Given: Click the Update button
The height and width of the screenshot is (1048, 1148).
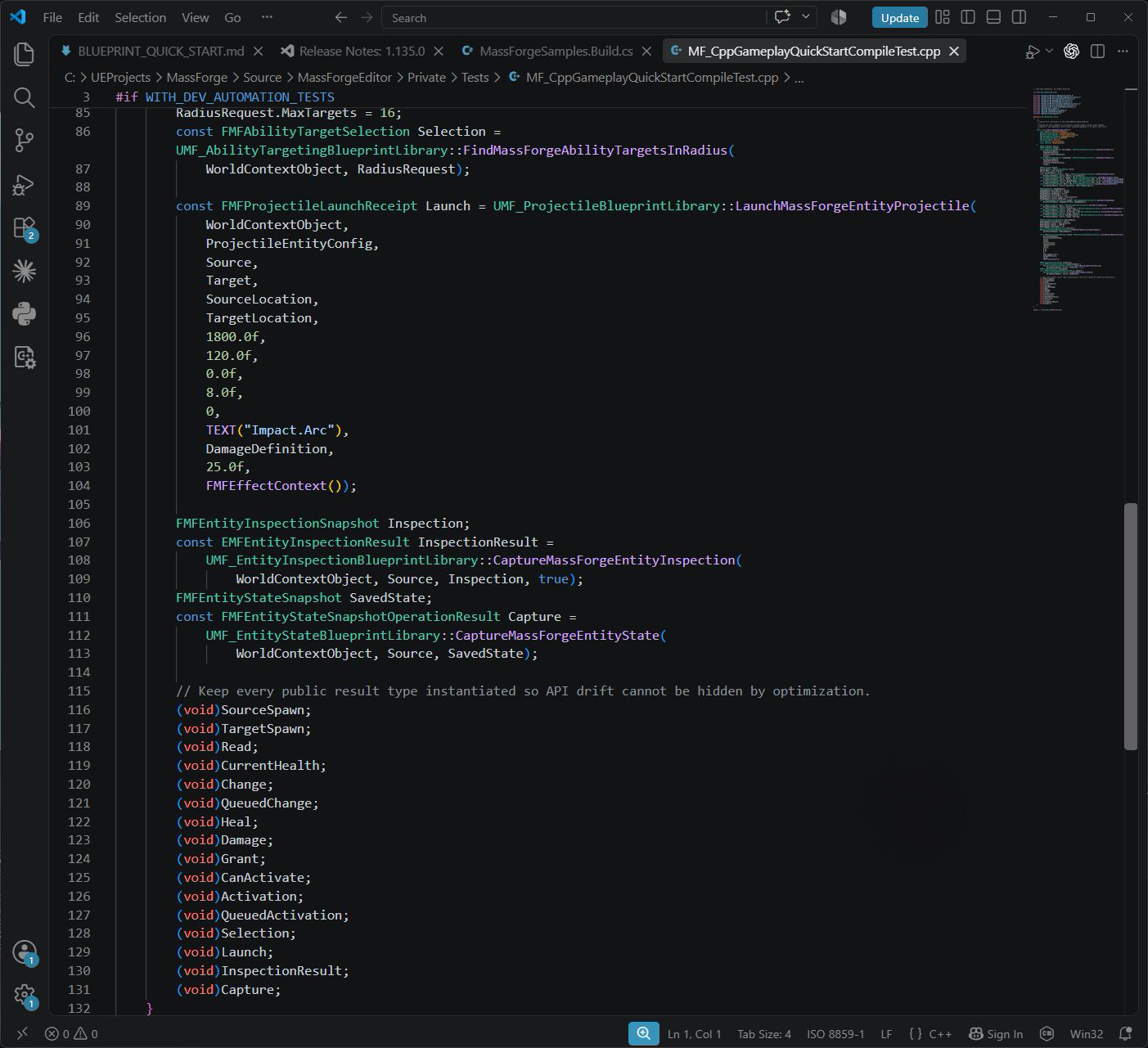Looking at the screenshot, I should tap(900, 17).
